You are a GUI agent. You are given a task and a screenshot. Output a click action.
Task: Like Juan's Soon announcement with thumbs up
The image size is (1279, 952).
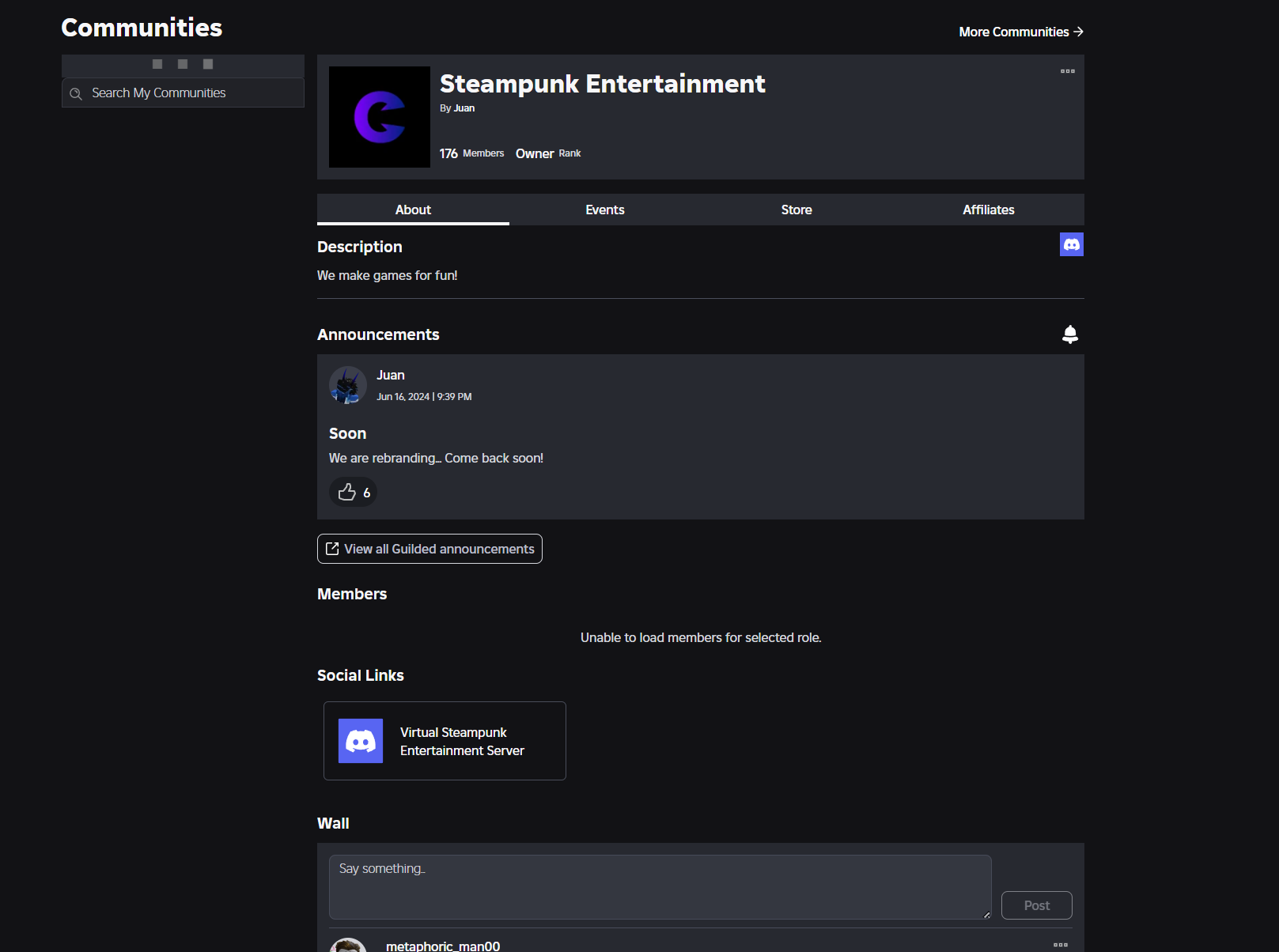click(353, 492)
